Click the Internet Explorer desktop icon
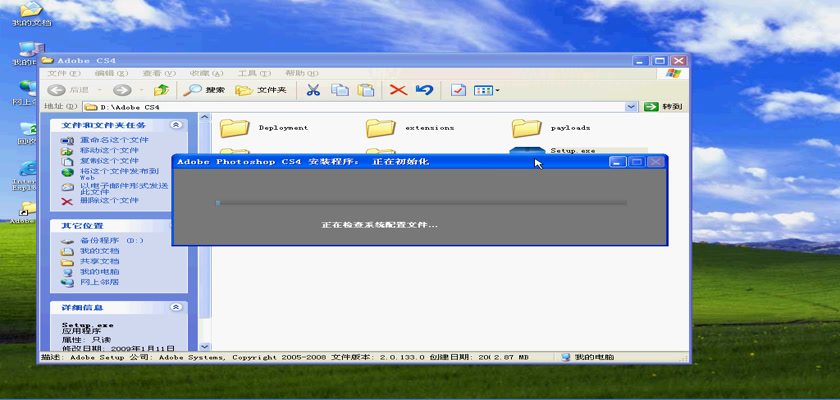840x400 pixels. (x=24, y=176)
